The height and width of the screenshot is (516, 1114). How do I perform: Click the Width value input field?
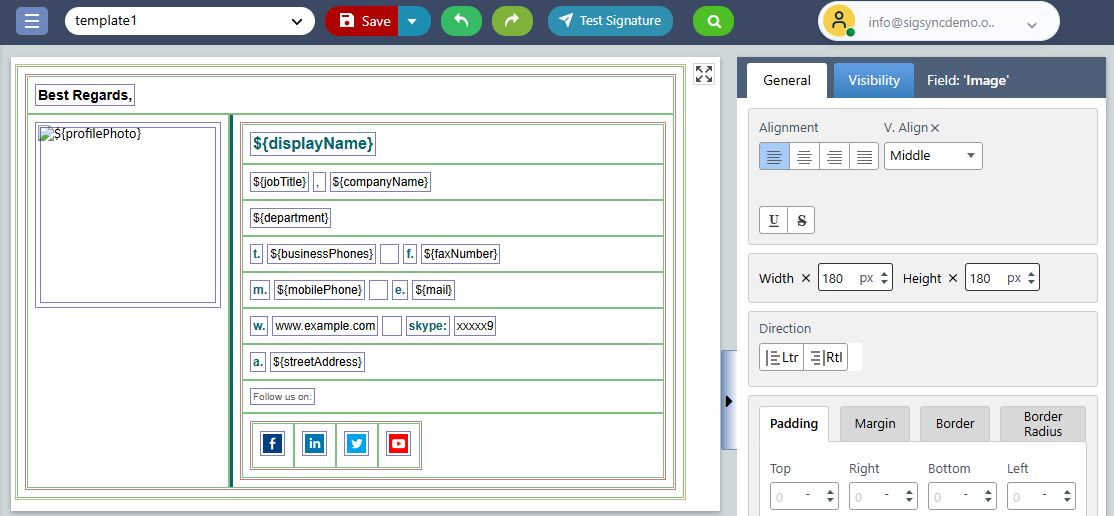click(838, 278)
